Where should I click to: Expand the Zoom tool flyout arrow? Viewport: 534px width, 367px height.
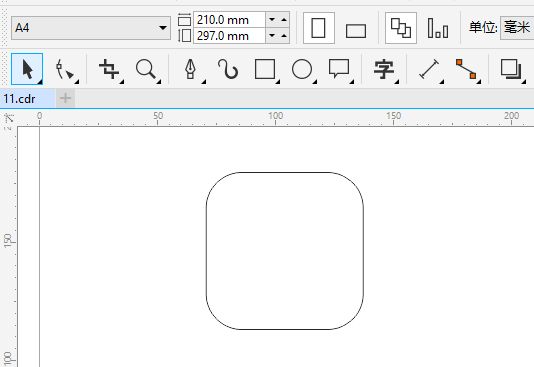click(x=159, y=82)
